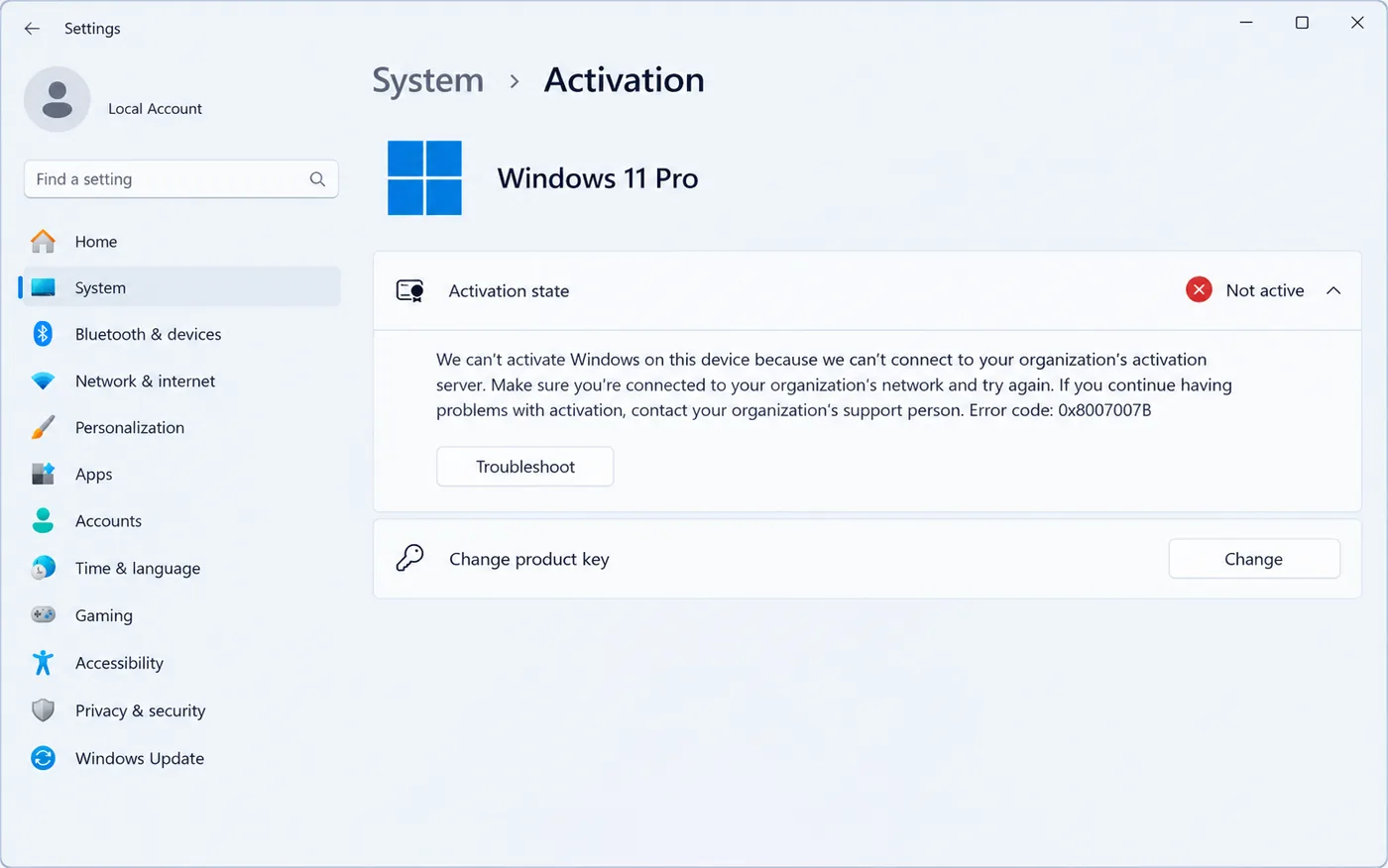Open the Gaming label in sidebar

coord(104,615)
